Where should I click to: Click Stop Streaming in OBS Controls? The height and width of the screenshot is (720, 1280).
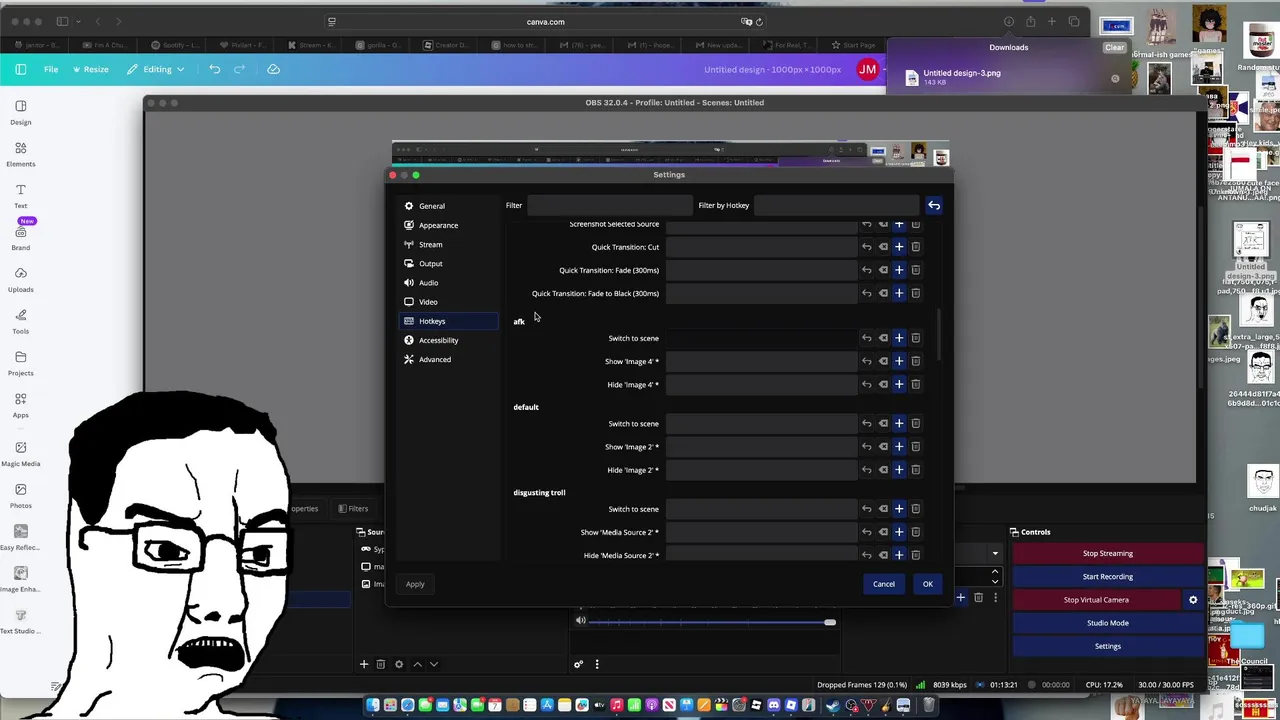[x=1108, y=553]
